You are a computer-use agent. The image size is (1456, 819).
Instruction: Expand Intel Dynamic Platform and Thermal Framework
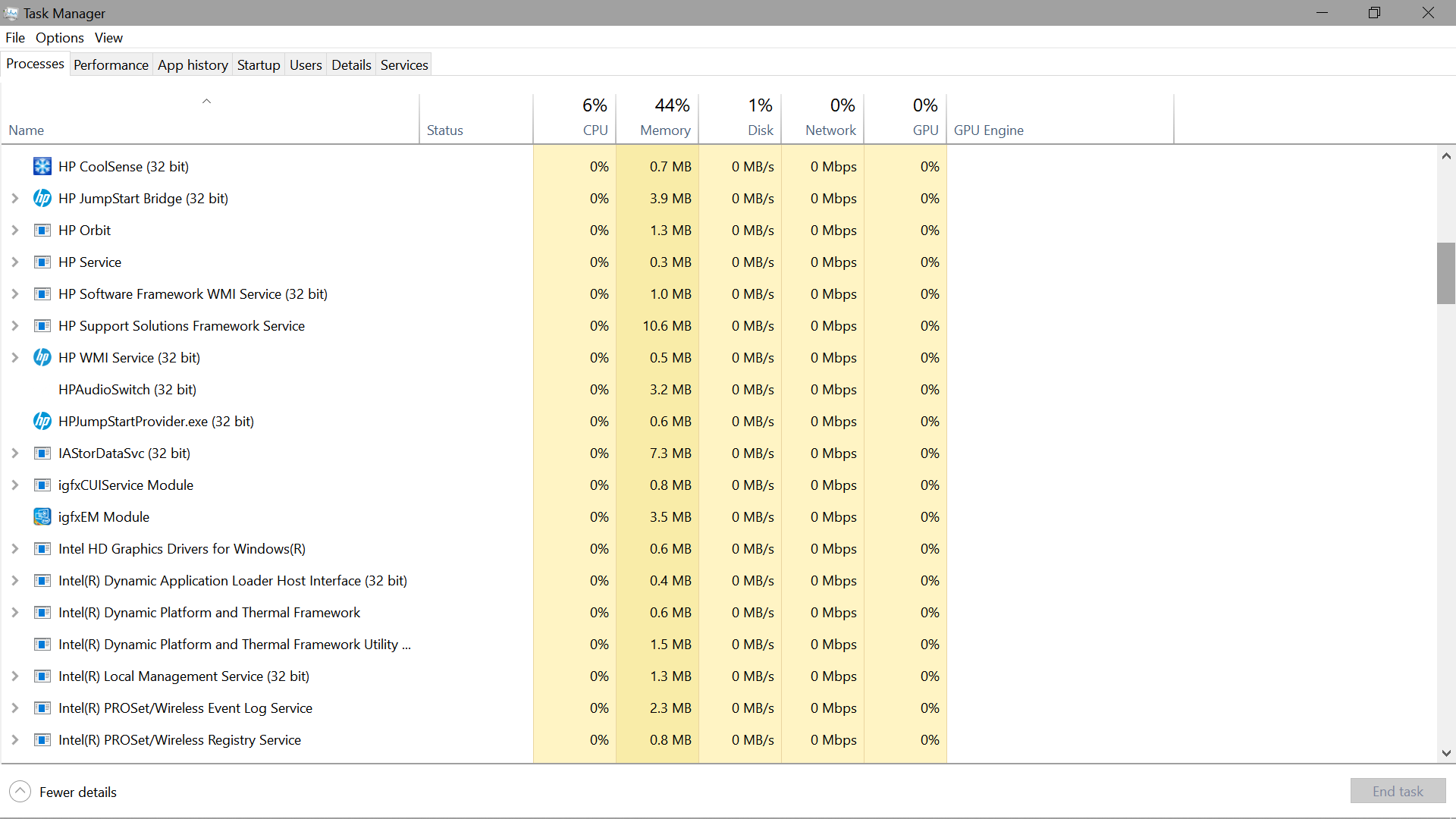click(14, 612)
